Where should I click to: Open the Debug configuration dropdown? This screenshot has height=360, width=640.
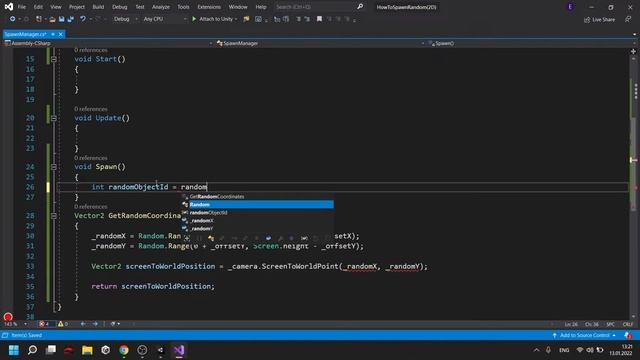[125, 19]
